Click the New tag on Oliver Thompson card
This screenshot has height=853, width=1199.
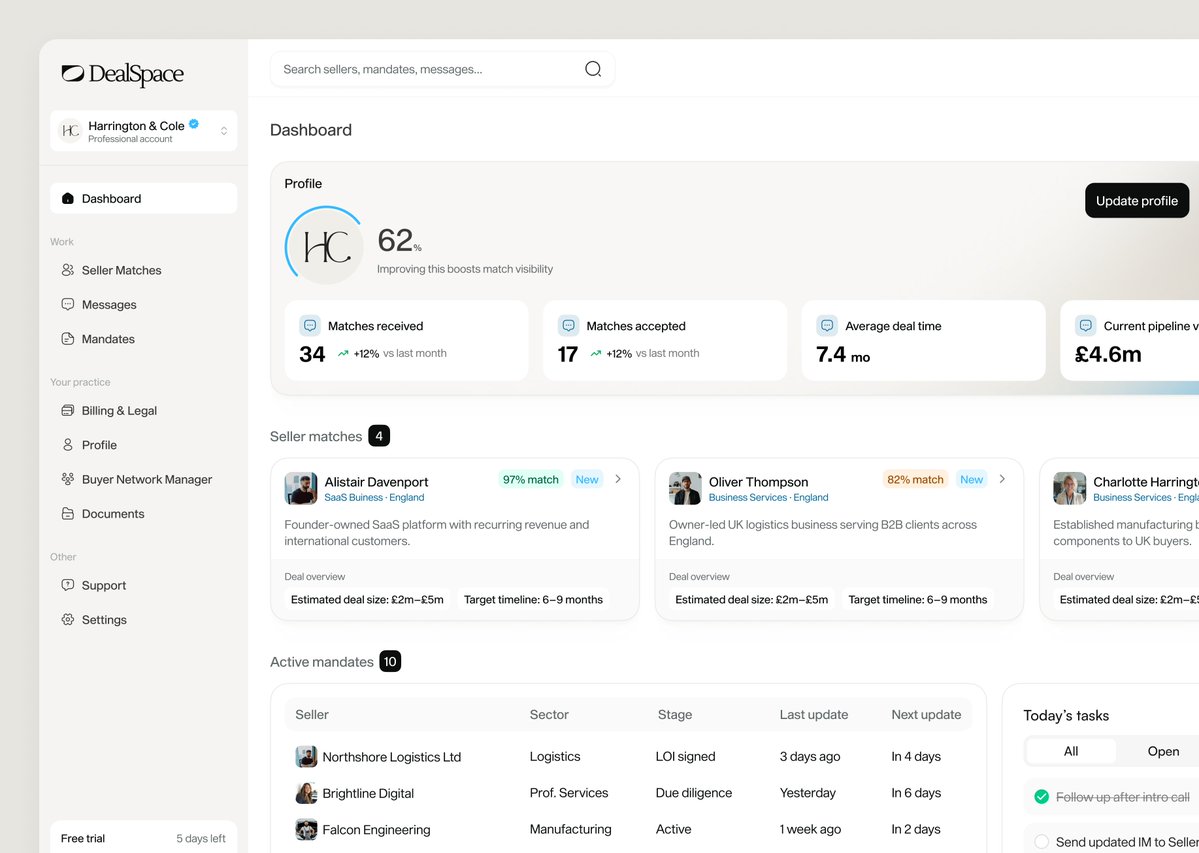pyautogui.click(x=971, y=480)
